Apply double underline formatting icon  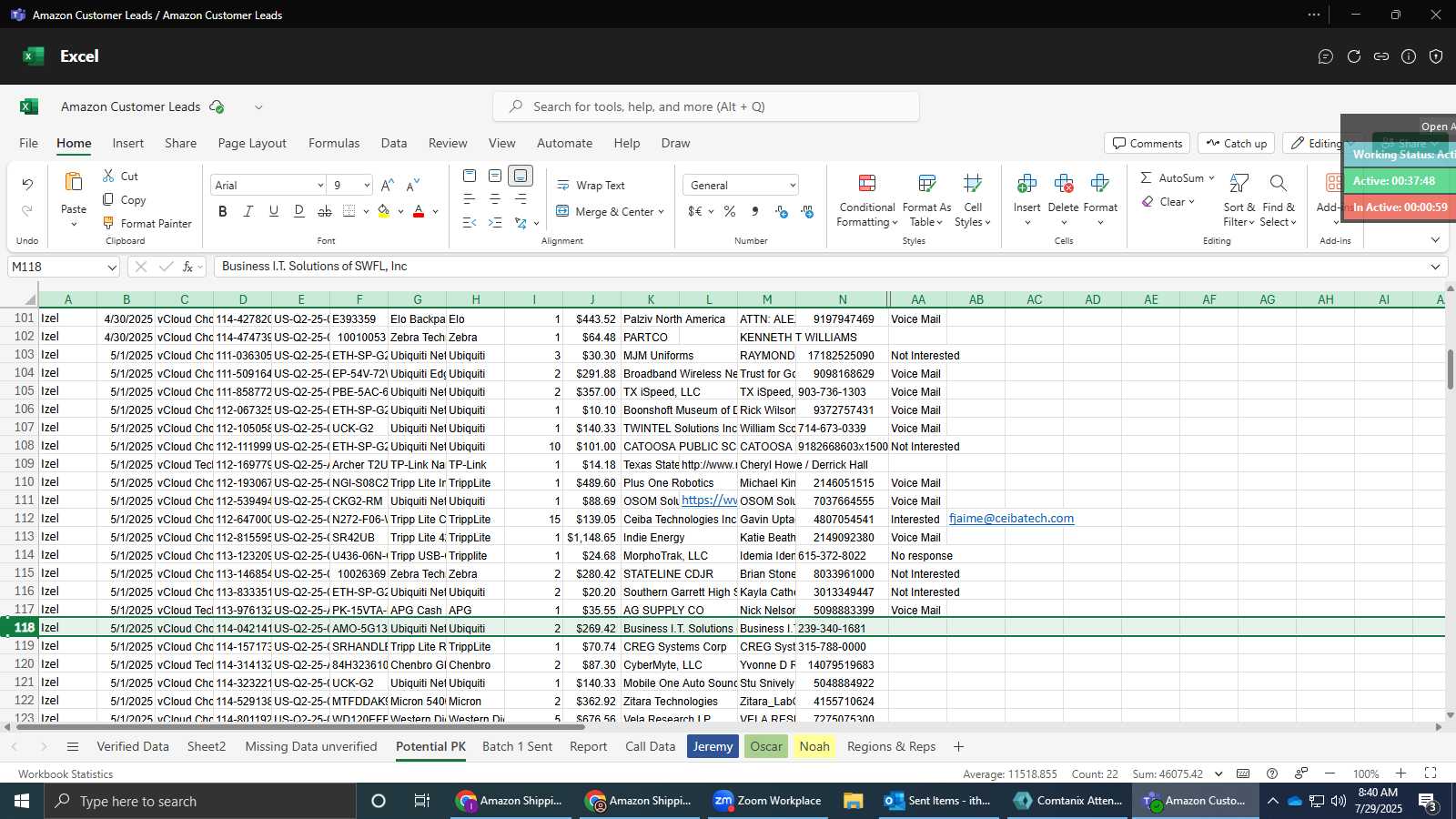click(x=298, y=211)
